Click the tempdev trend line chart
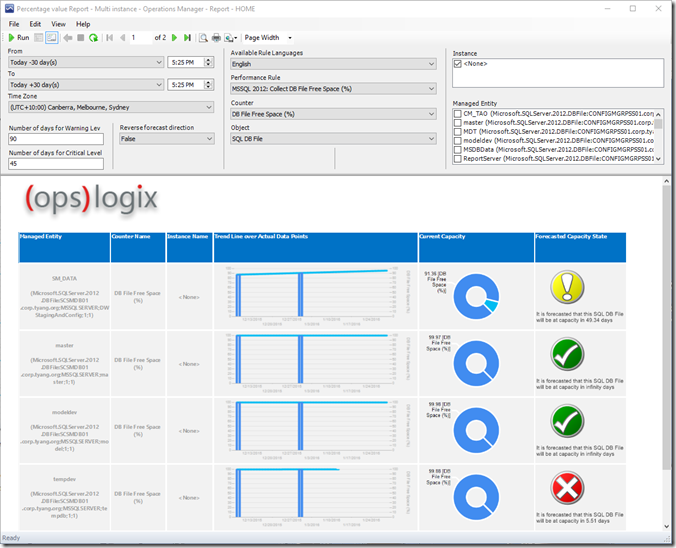The width and height of the screenshot is (676, 548). point(316,497)
